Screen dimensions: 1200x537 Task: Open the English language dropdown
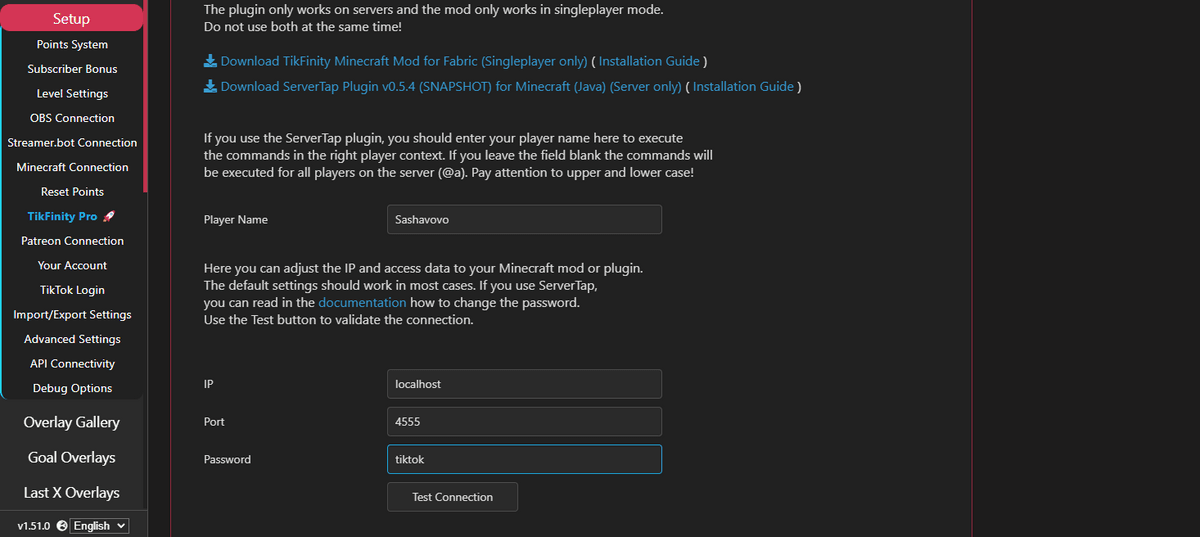click(100, 526)
